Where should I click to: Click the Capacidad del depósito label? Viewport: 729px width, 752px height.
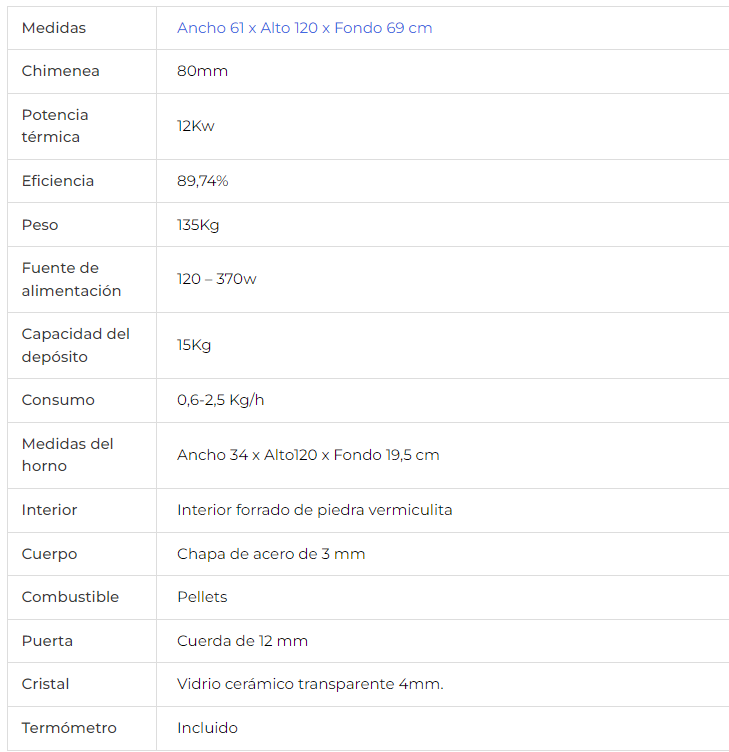[x=76, y=345]
